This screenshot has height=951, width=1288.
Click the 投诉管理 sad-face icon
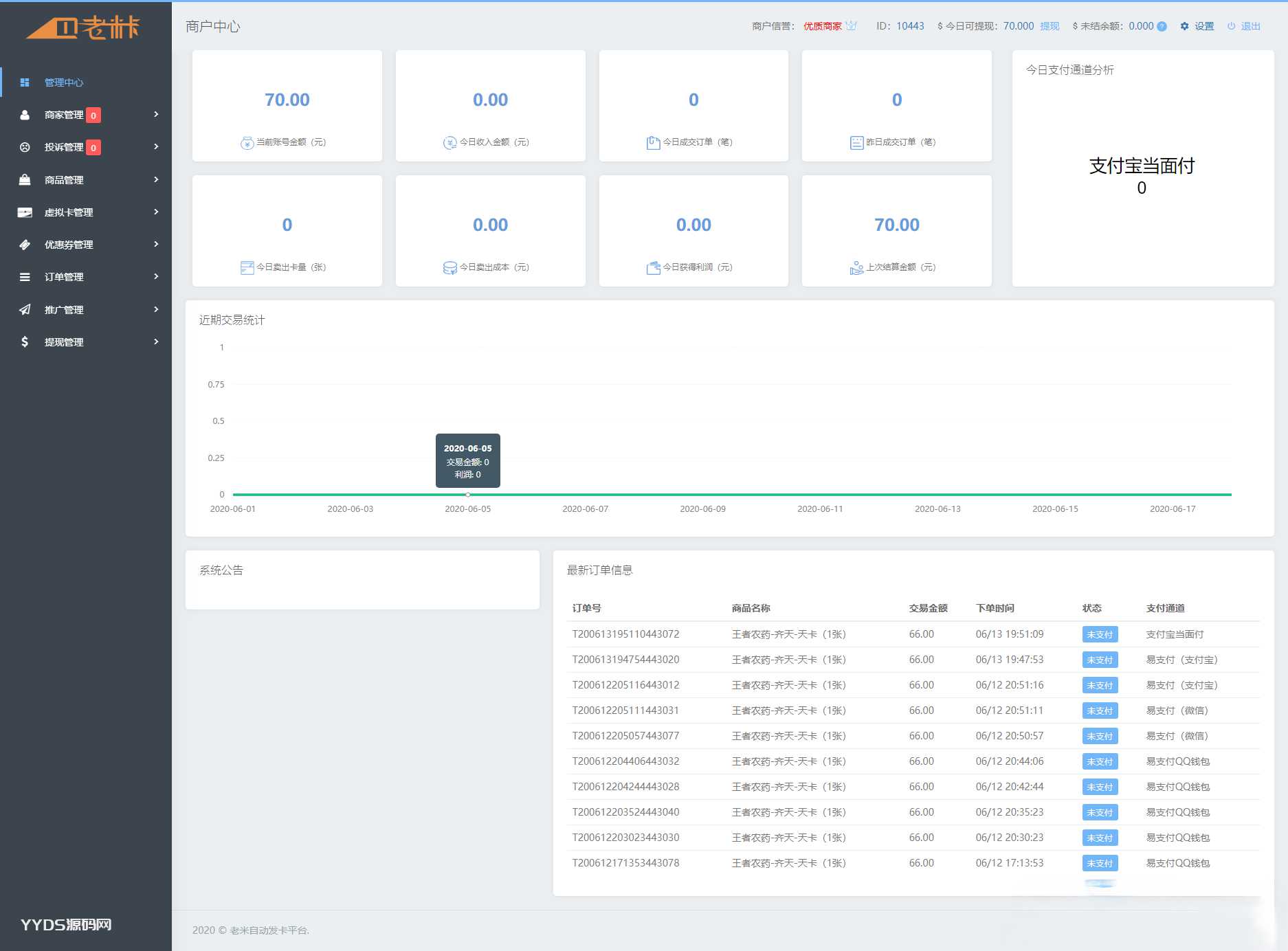(x=25, y=147)
